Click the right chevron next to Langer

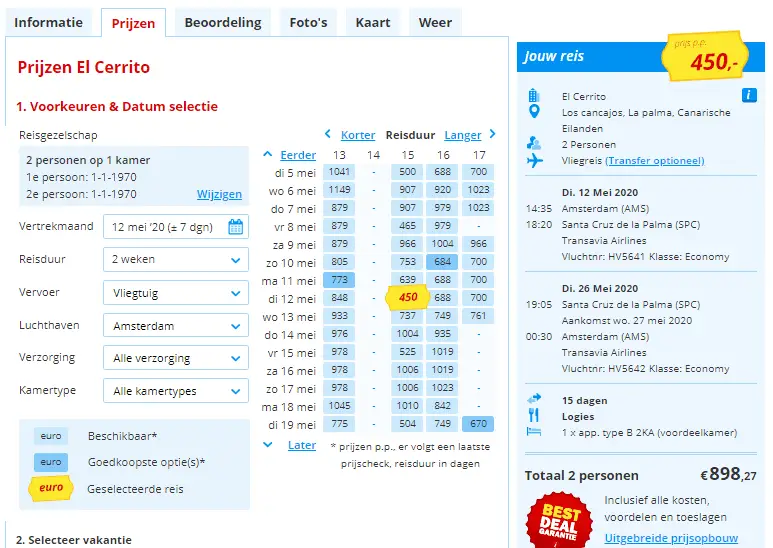point(492,134)
